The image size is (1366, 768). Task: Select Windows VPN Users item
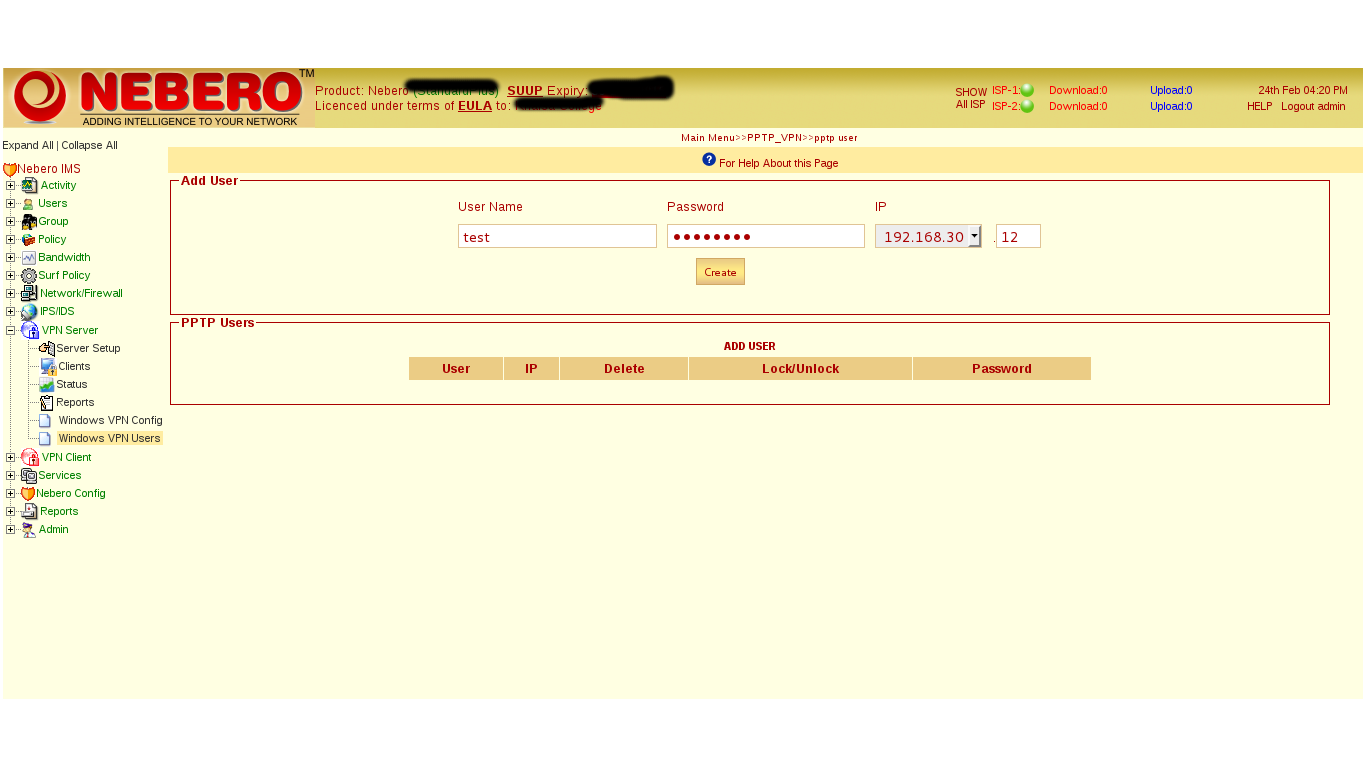109,439
